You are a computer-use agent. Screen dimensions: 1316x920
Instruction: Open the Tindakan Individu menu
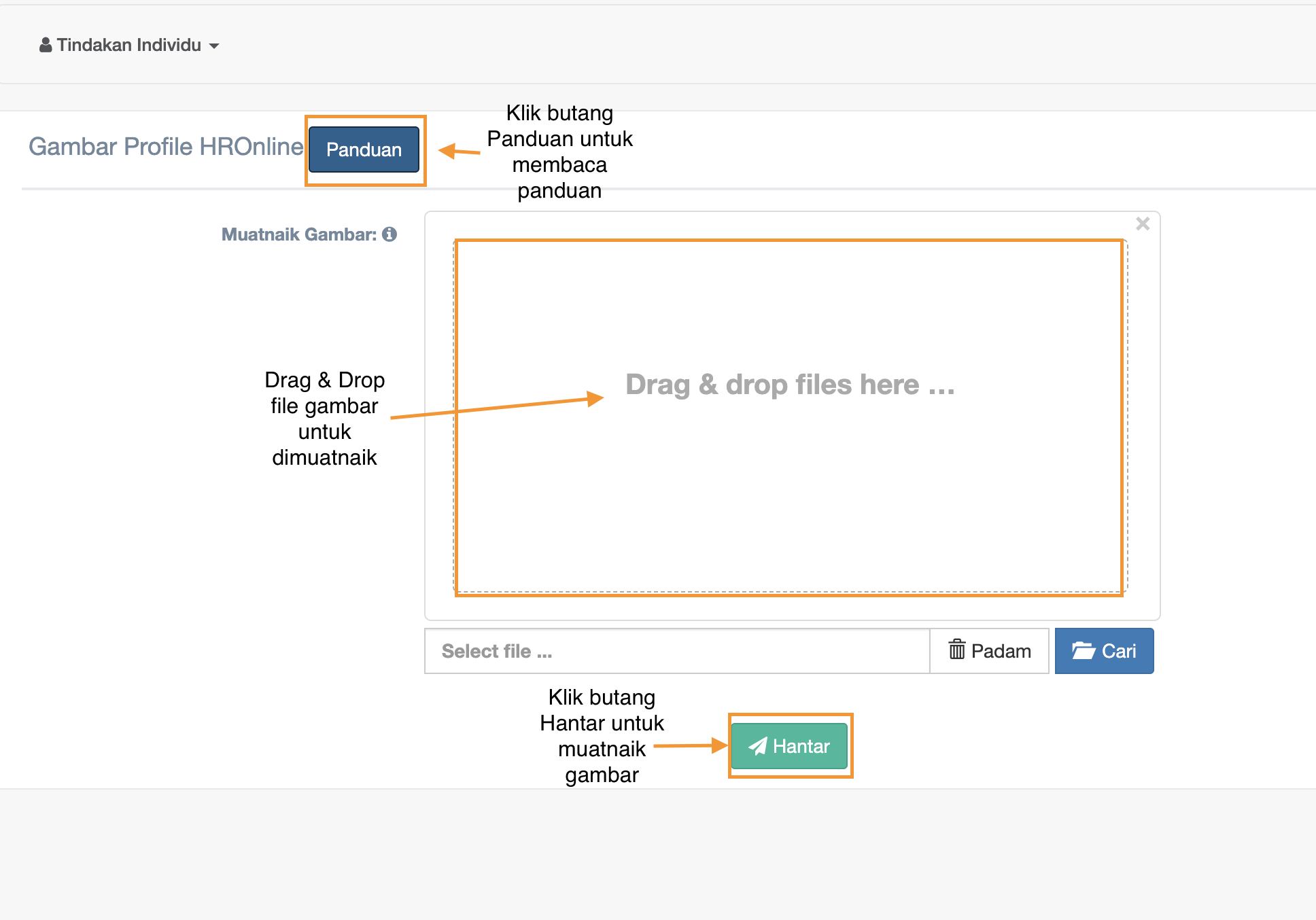point(129,46)
